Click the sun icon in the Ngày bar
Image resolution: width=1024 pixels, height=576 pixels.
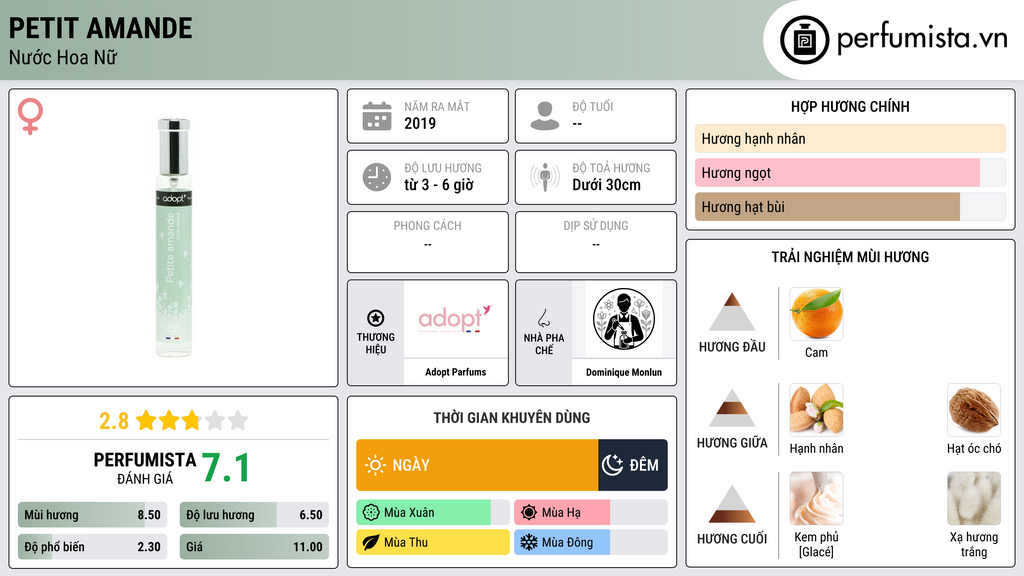[x=375, y=465]
